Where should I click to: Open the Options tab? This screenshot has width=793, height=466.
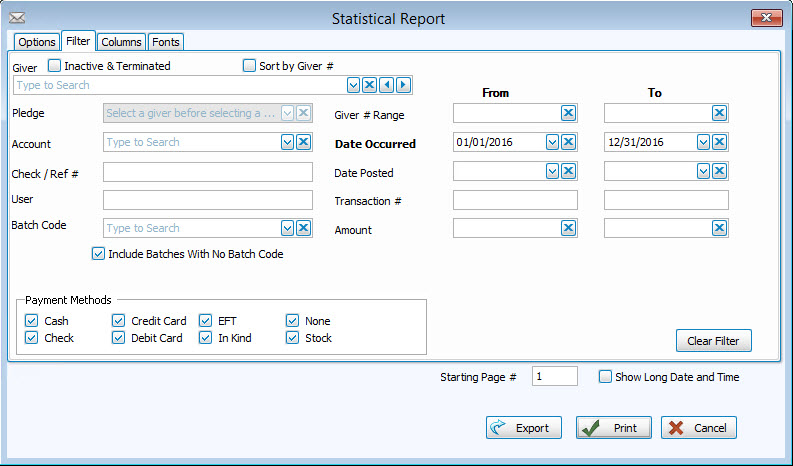[x=37, y=42]
